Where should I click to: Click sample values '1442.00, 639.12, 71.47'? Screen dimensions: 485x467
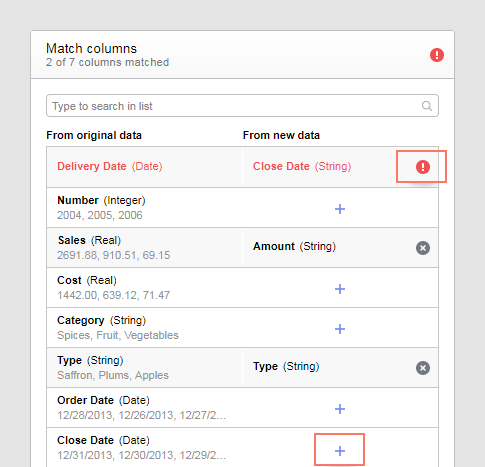tap(113, 295)
